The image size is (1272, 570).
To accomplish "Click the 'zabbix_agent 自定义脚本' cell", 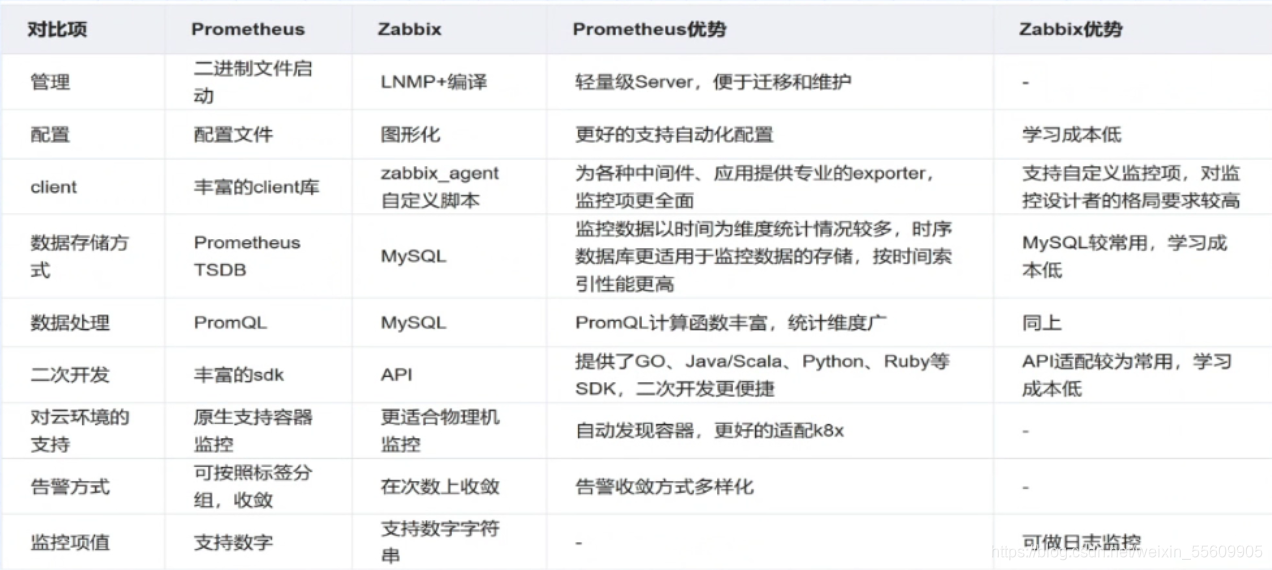I will point(440,187).
